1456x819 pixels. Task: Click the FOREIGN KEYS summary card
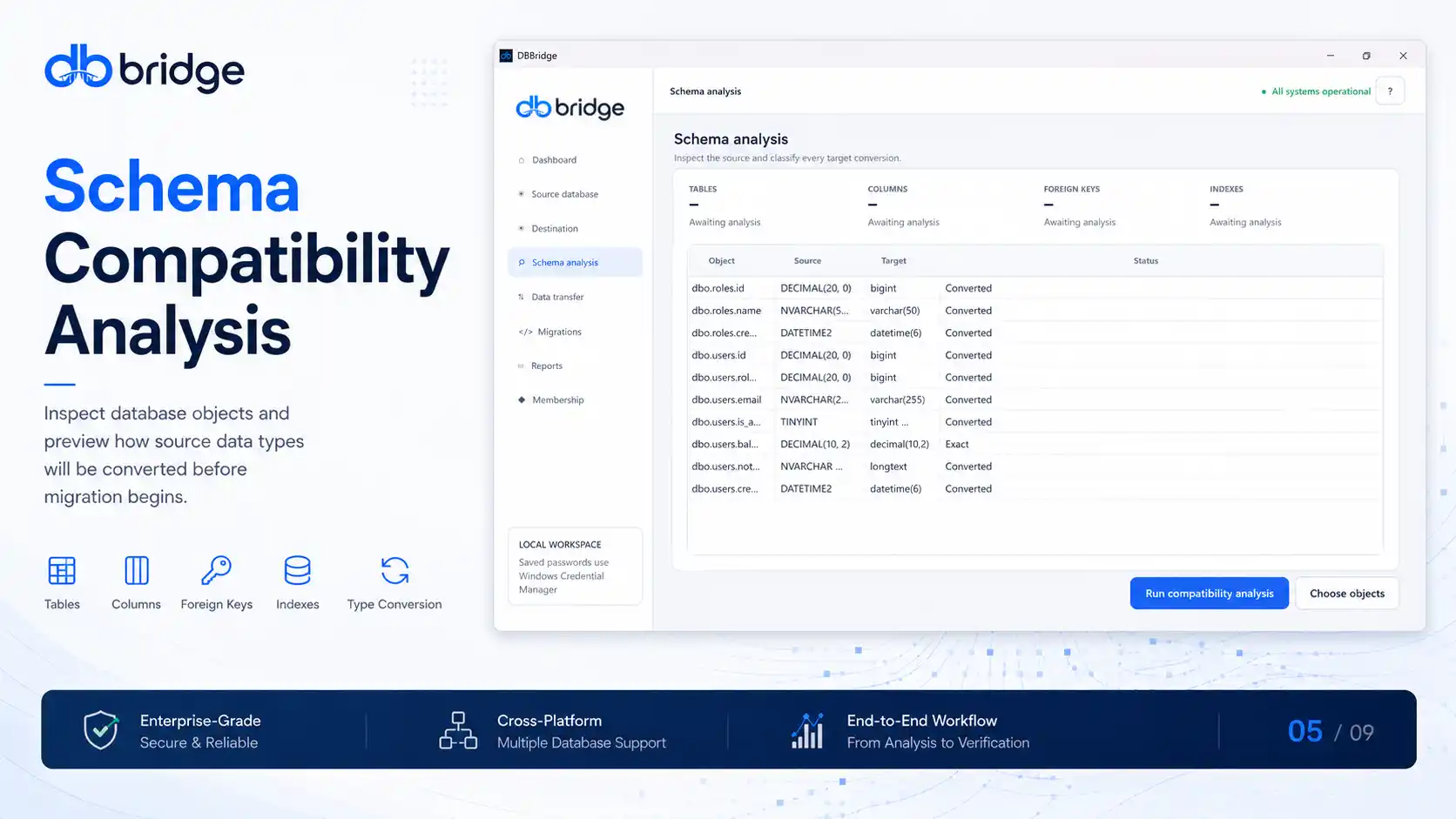pos(1080,207)
